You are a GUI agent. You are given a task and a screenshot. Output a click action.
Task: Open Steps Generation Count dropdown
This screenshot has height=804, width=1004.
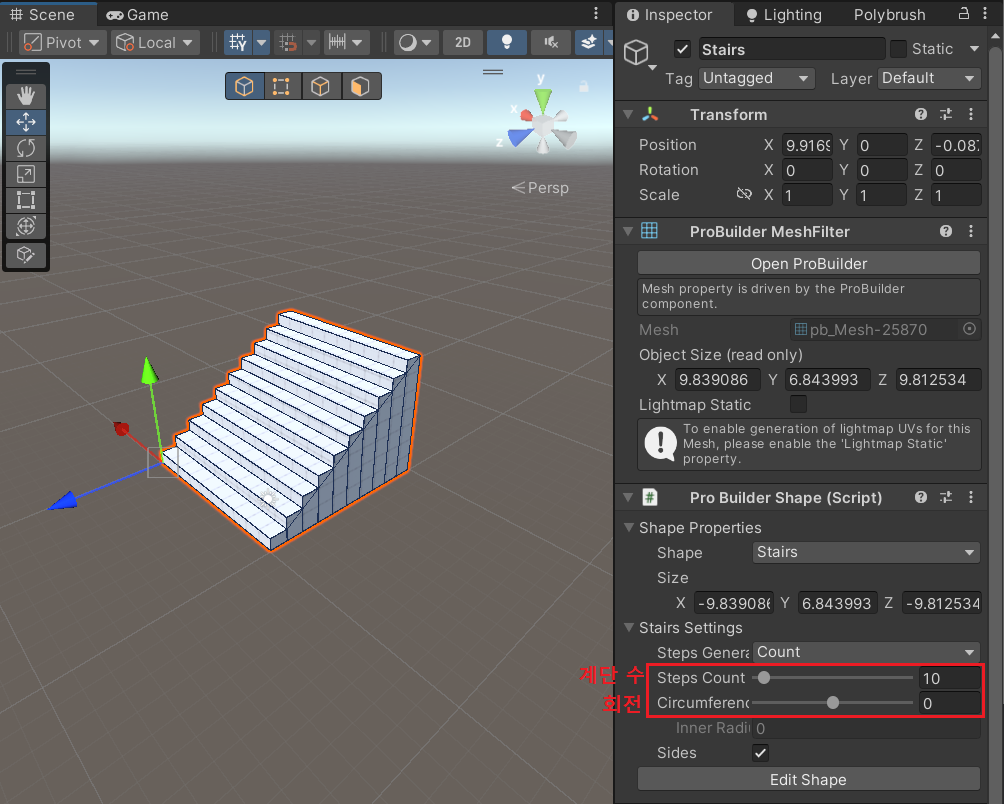point(866,652)
